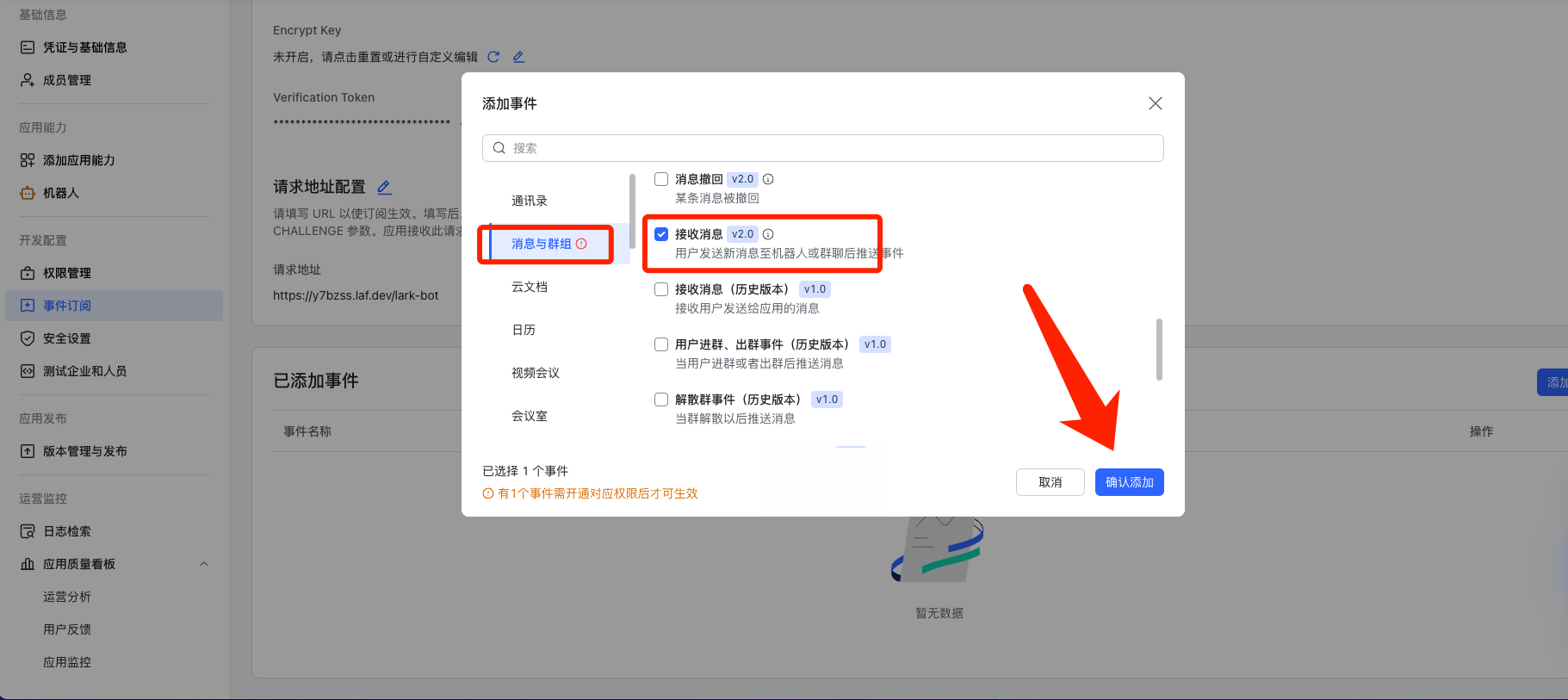The height and width of the screenshot is (700, 1568).
Task: Open 应用监控 in sidebar
Action: coord(67,662)
